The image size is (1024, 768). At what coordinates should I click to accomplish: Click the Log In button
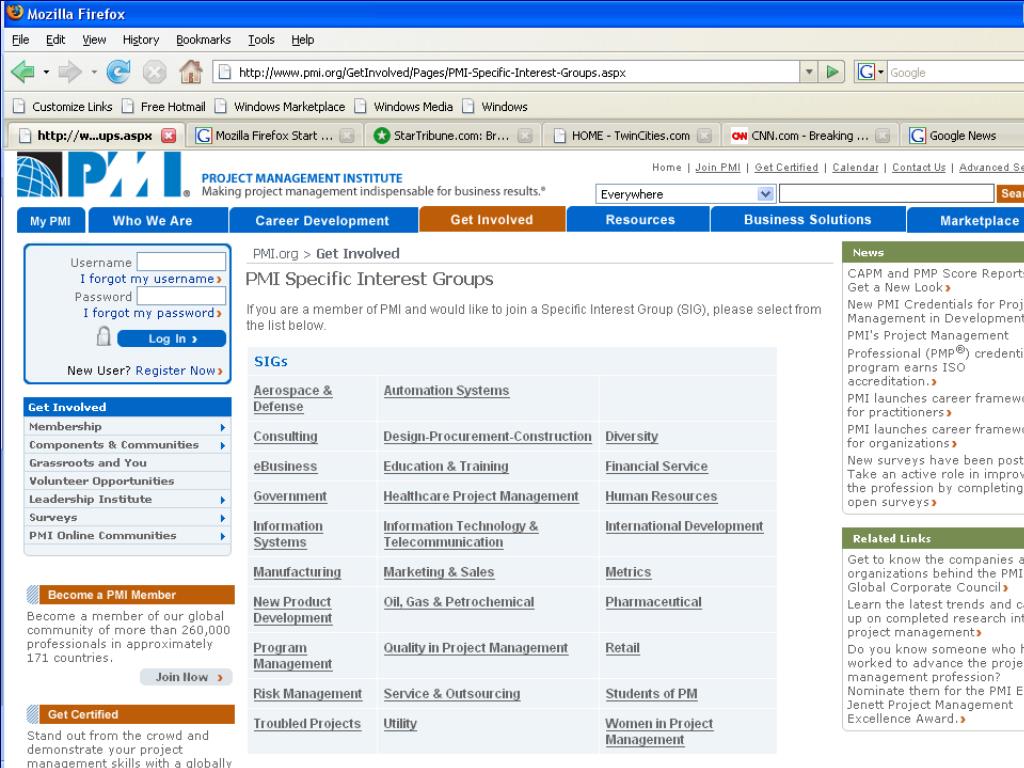click(x=172, y=338)
